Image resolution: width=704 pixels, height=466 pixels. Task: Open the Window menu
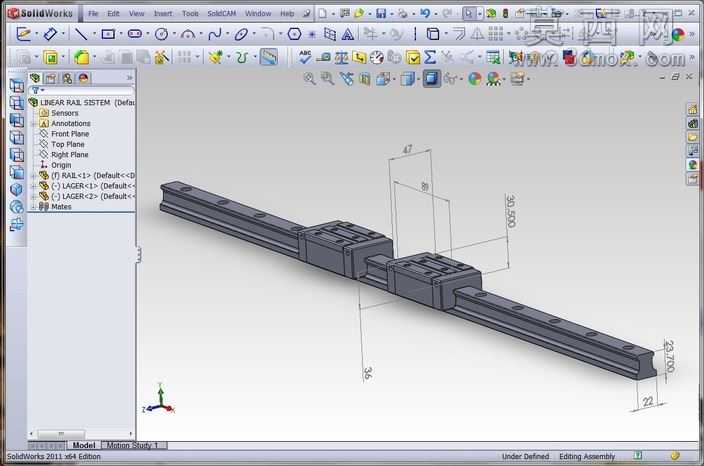click(x=258, y=13)
